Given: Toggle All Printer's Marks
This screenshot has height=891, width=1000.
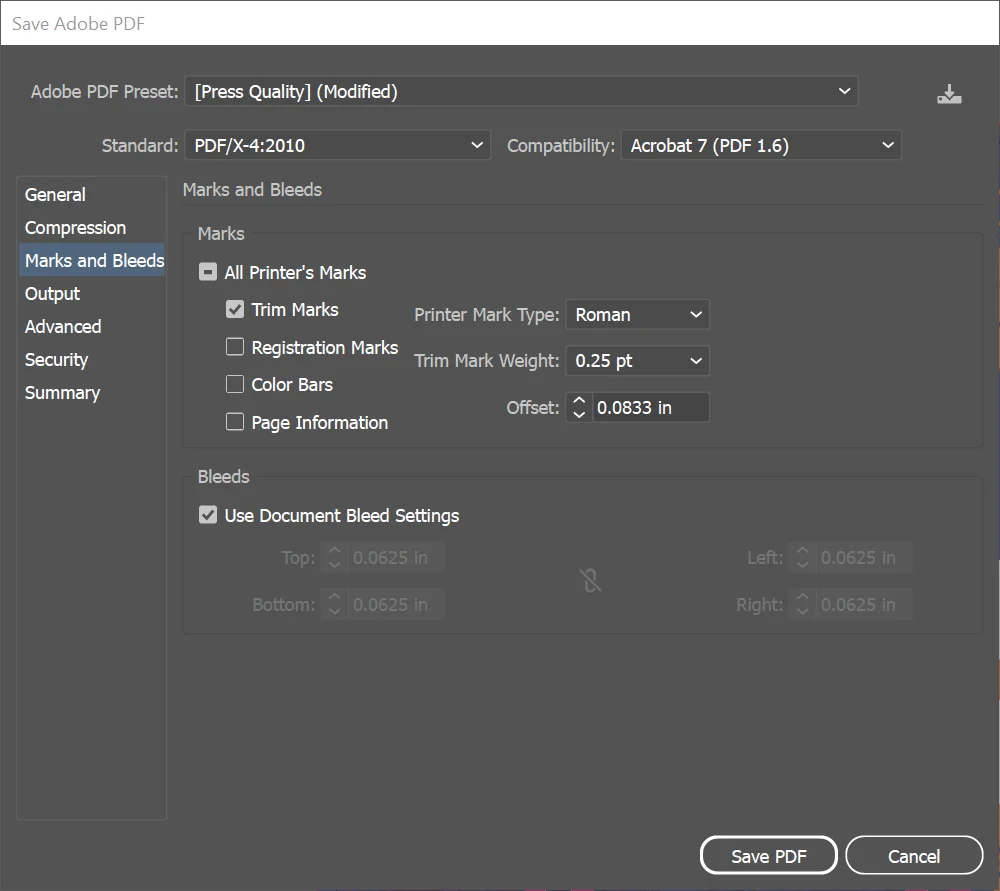Looking at the screenshot, I should tap(207, 271).
